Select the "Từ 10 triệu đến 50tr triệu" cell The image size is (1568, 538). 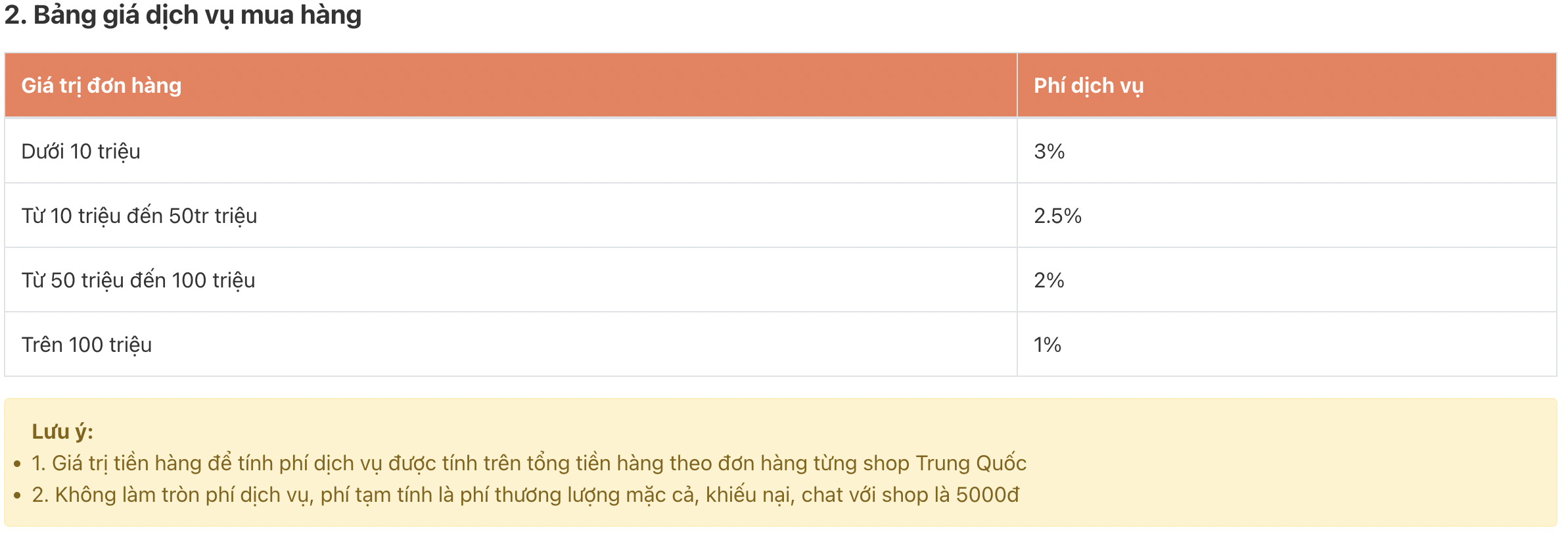[x=139, y=216]
